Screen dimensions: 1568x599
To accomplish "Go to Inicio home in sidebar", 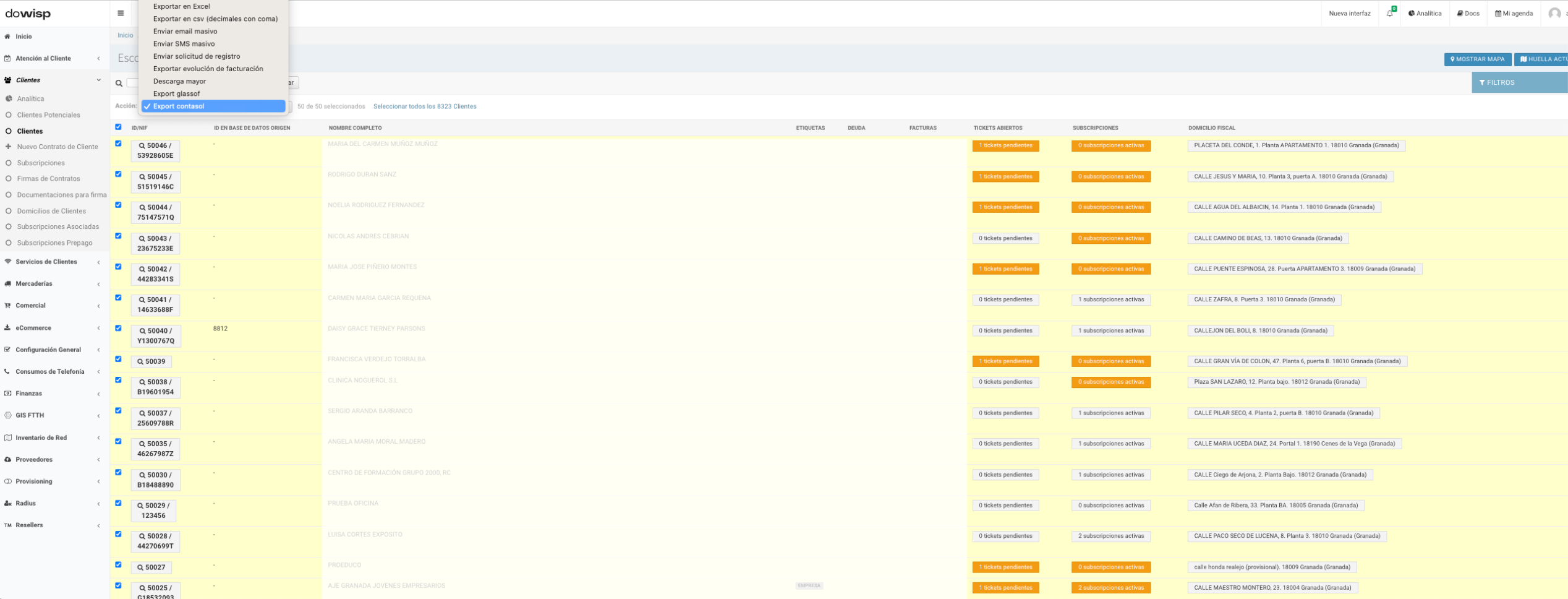I will tap(23, 37).
